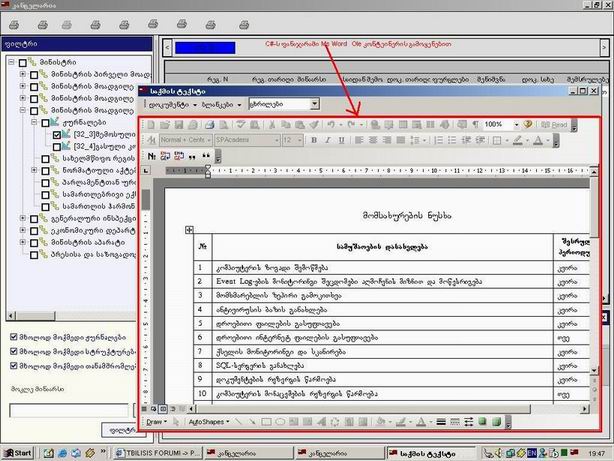Click the Spelling and Grammar check icon
Viewport: 614px width, 461px height.
point(240,125)
